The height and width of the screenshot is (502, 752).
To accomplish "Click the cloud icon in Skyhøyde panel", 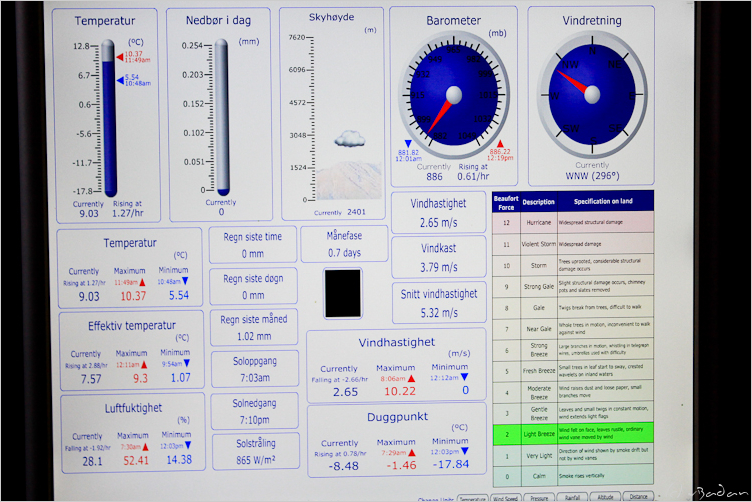I will pyautogui.click(x=349, y=137).
